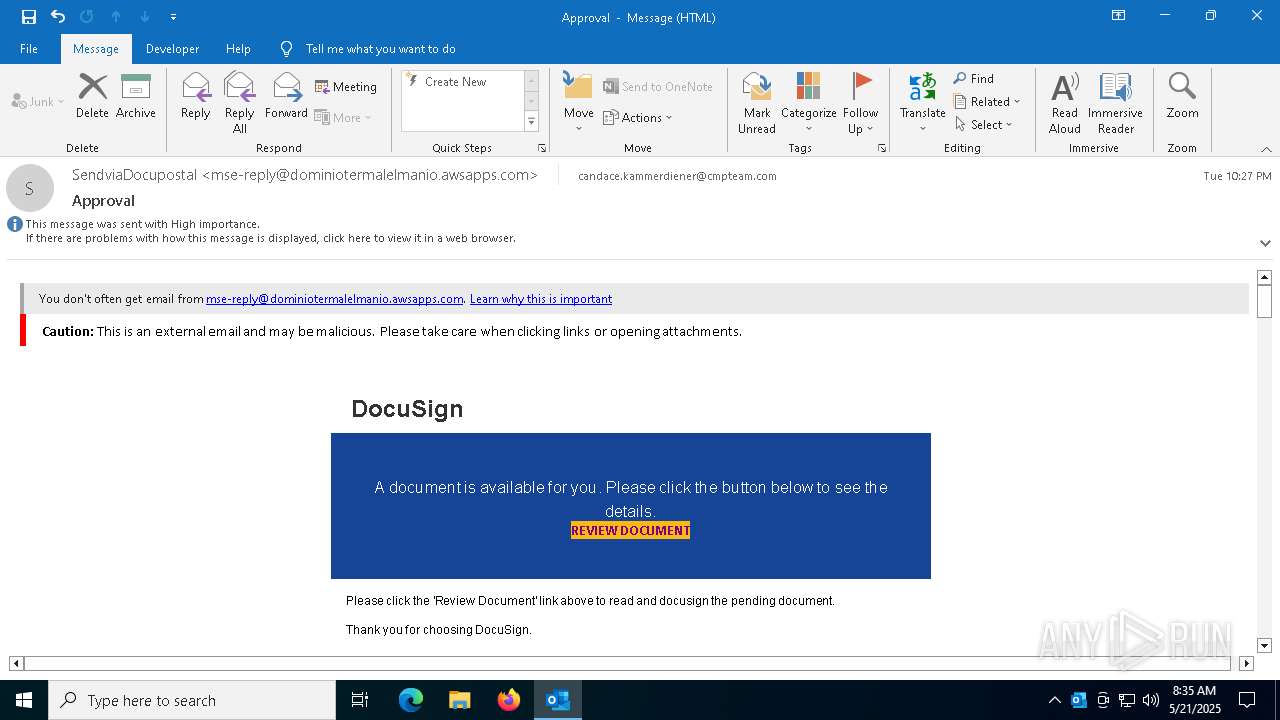Click the volume icon in the tray

click(1151, 700)
